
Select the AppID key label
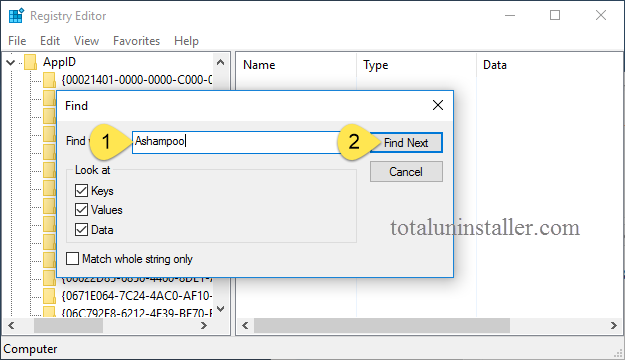coord(59,62)
